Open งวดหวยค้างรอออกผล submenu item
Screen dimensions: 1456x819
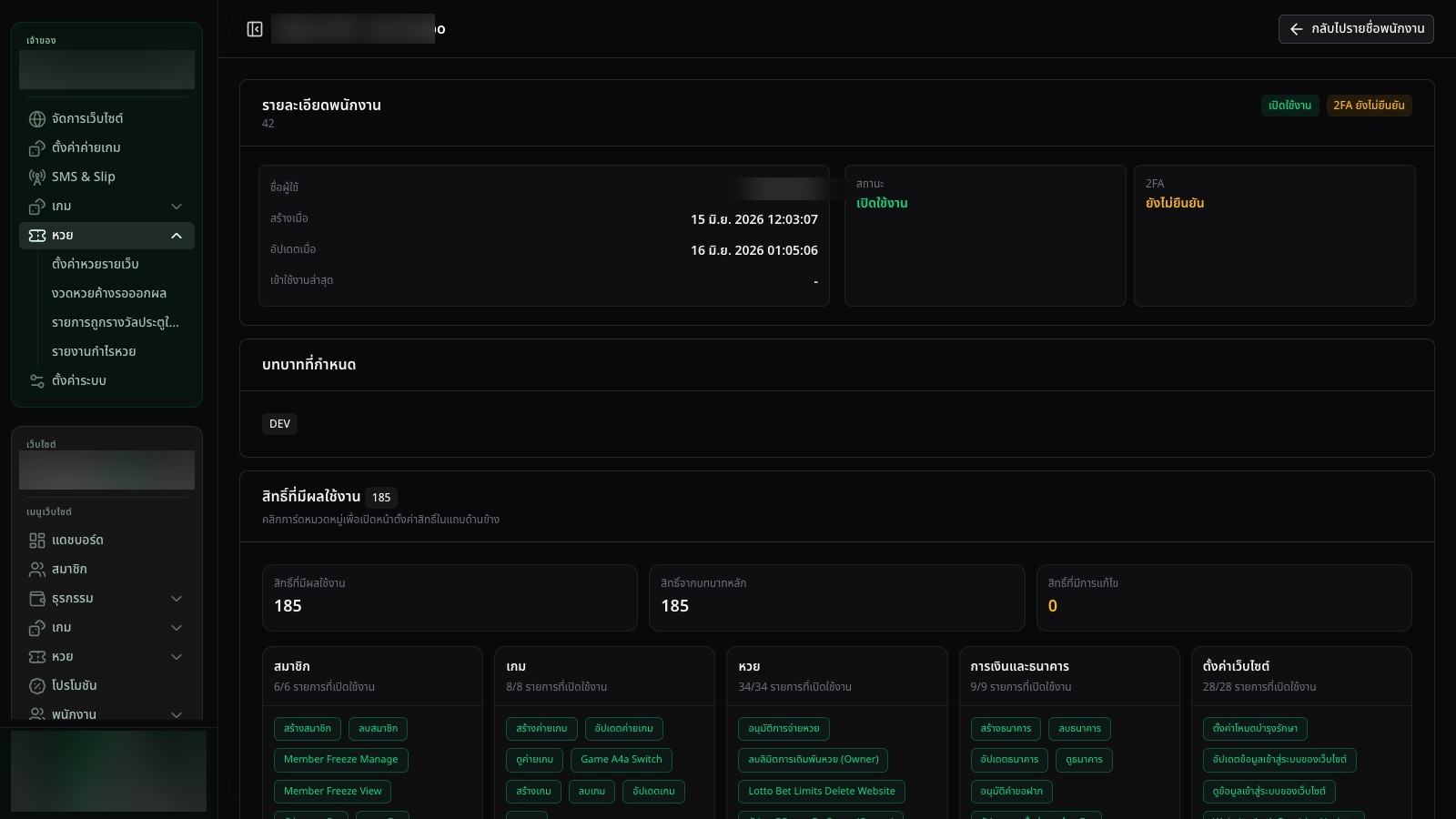[x=116, y=293]
